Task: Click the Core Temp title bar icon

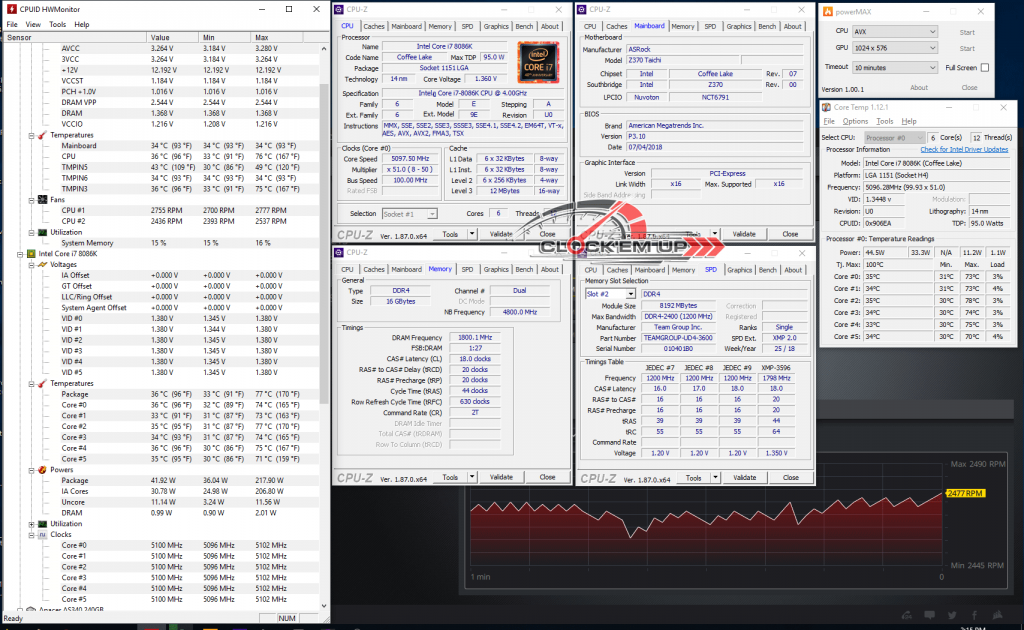Action: click(x=826, y=107)
